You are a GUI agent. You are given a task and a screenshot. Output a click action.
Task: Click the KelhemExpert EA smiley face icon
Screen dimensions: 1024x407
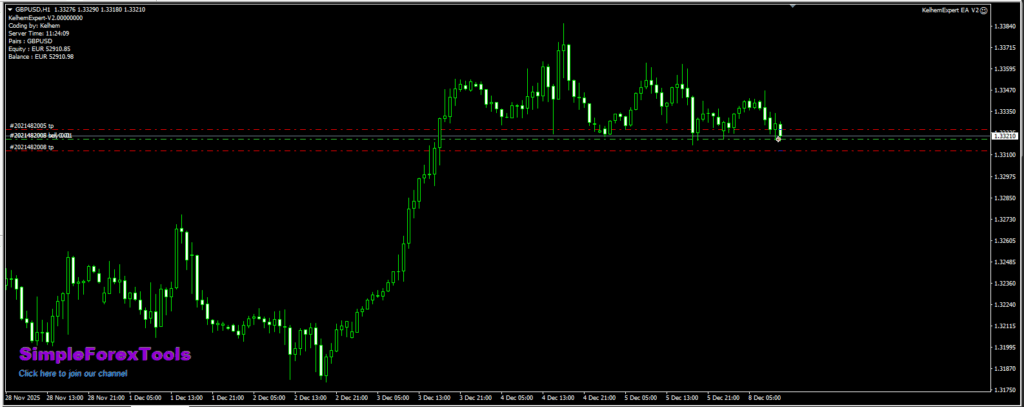click(x=984, y=9)
